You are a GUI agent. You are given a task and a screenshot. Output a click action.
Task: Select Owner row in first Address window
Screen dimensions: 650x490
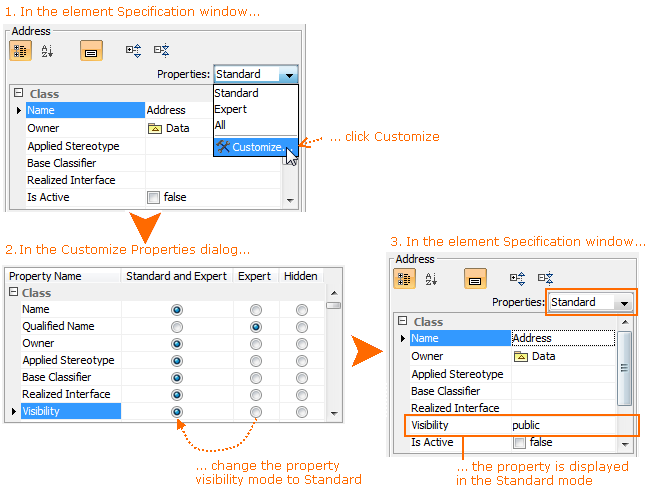(85, 129)
